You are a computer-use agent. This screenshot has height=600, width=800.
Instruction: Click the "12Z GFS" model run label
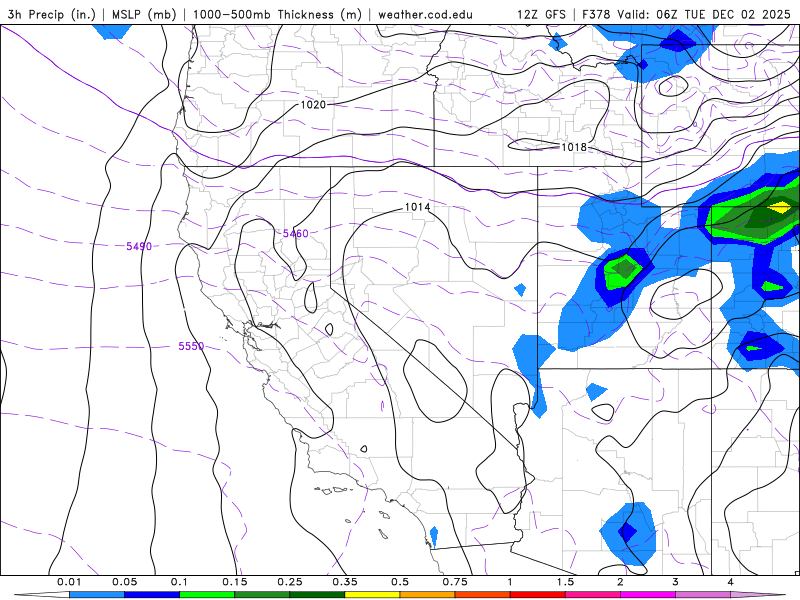click(541, 14)
